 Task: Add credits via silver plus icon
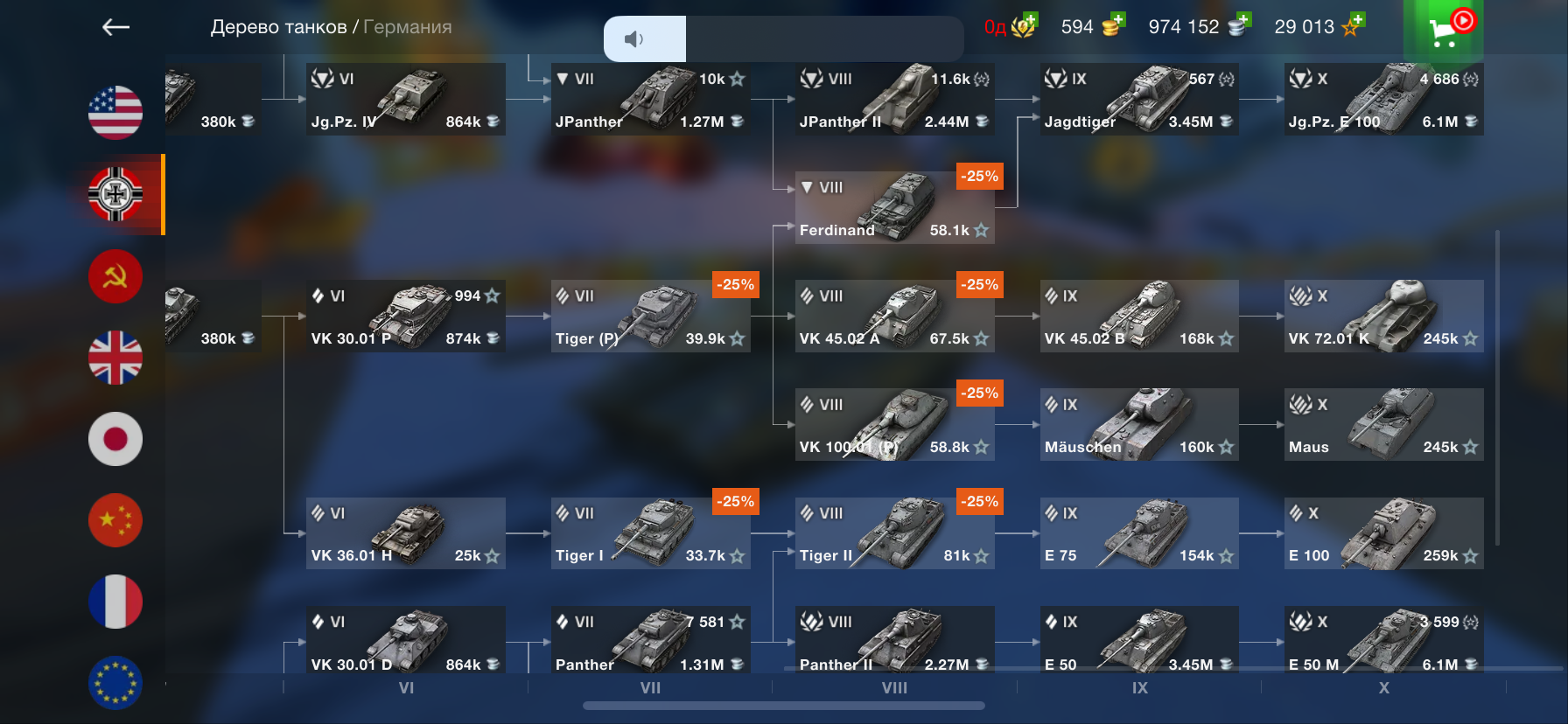1240,25
